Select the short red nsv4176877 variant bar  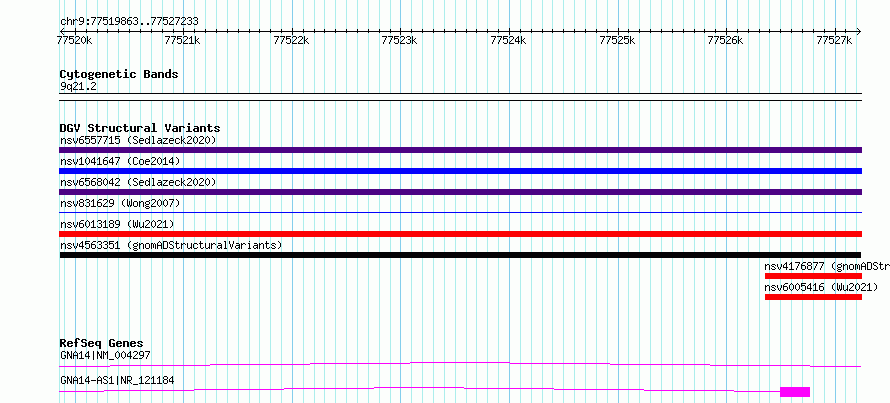[813, 276]
